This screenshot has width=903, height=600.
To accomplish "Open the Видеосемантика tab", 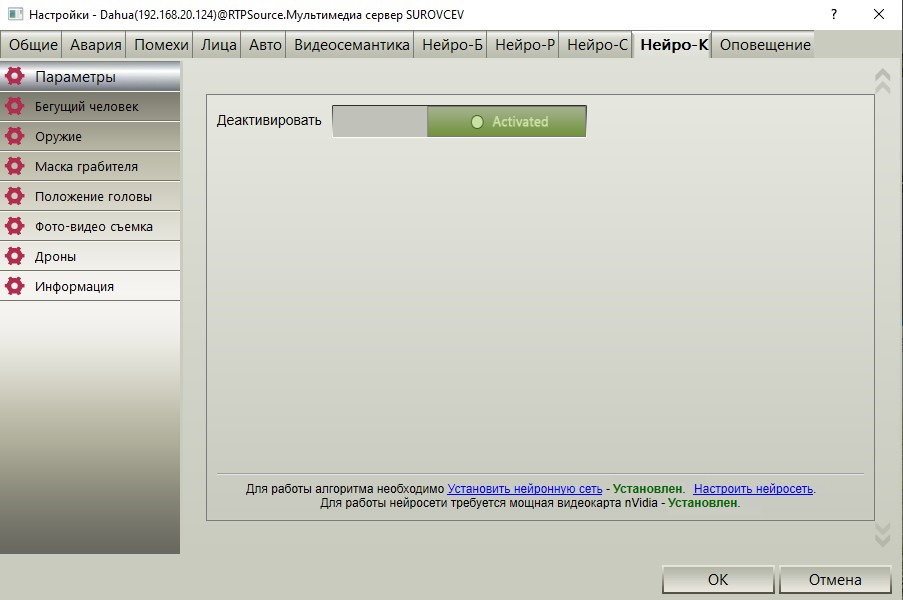I will click(351, 45).
